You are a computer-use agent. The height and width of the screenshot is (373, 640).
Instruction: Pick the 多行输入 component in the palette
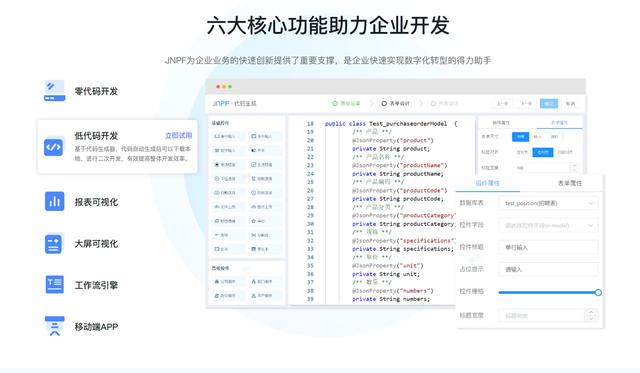click(x=265, y=136)
